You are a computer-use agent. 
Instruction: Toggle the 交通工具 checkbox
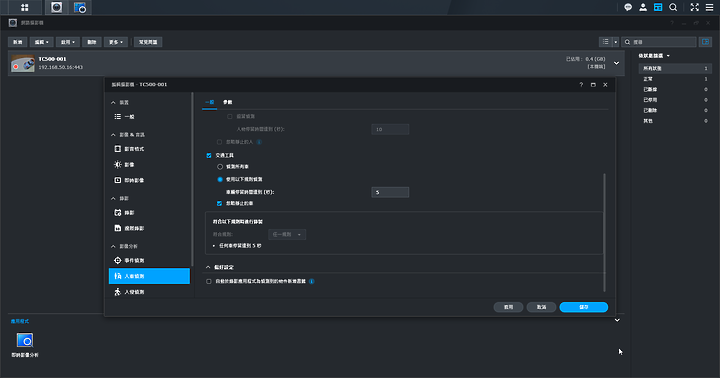pos(209,156)
